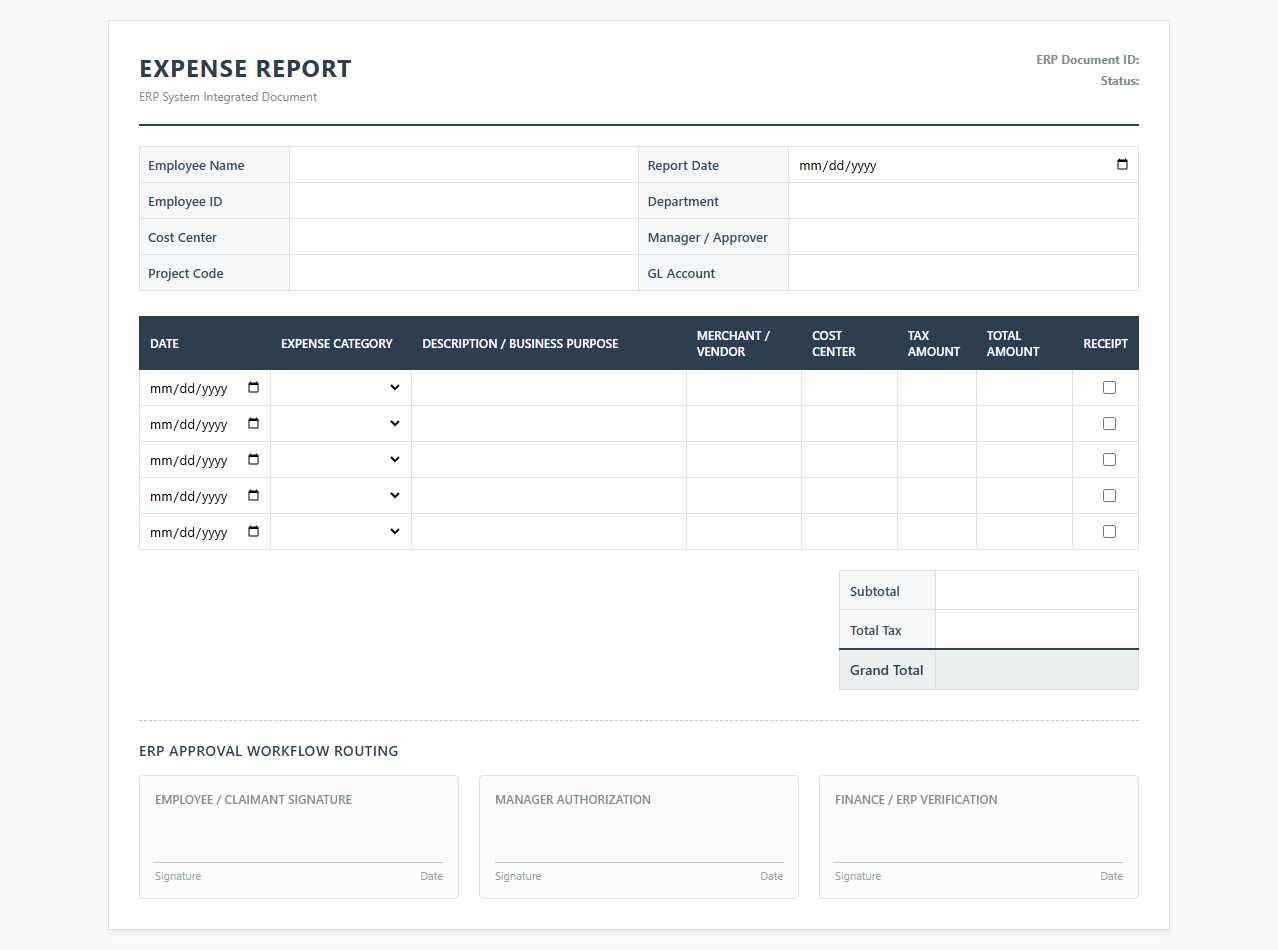Open calendar icon in fifth expense row date
Image resolution: width=1278 pixels, height=950 pixels.
(253, 532)
